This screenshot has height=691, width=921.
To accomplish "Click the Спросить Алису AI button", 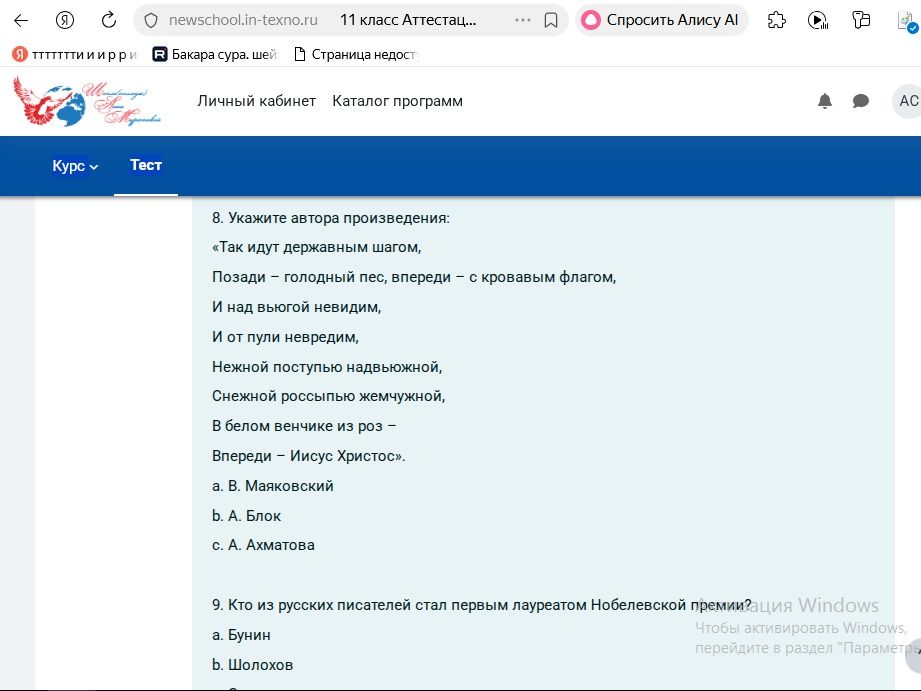I will (661, 21).
